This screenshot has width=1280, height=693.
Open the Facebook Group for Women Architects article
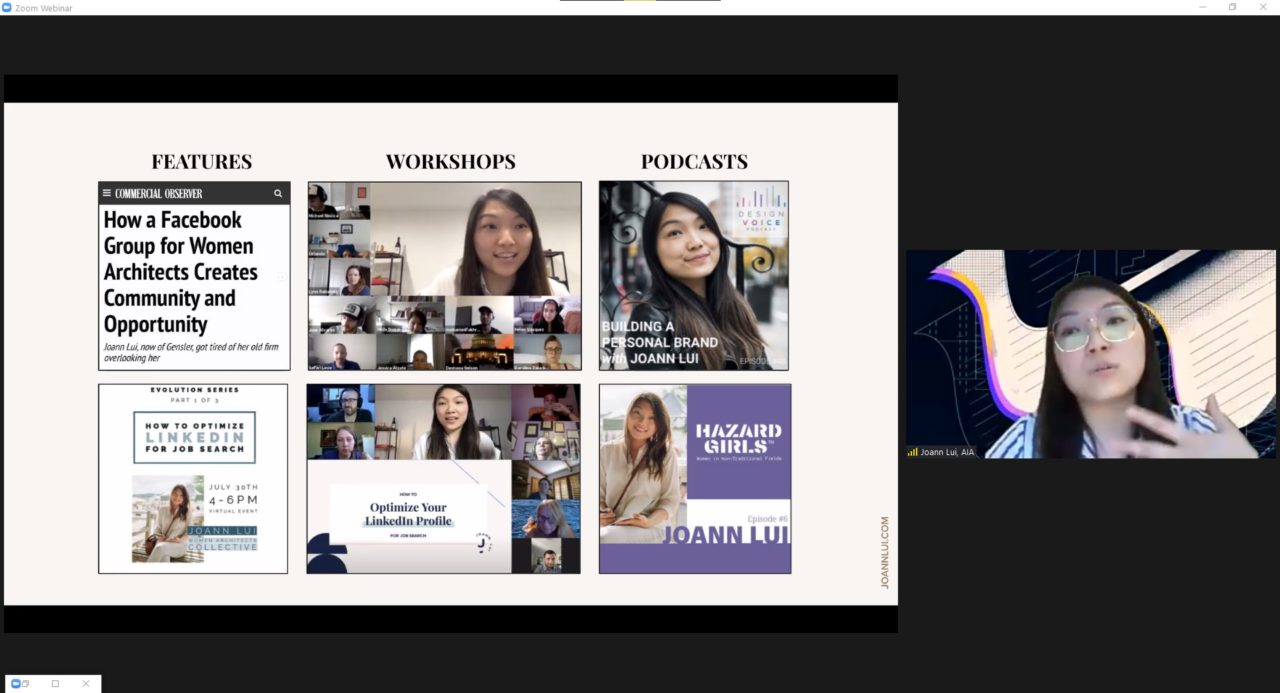pos(181,272)
